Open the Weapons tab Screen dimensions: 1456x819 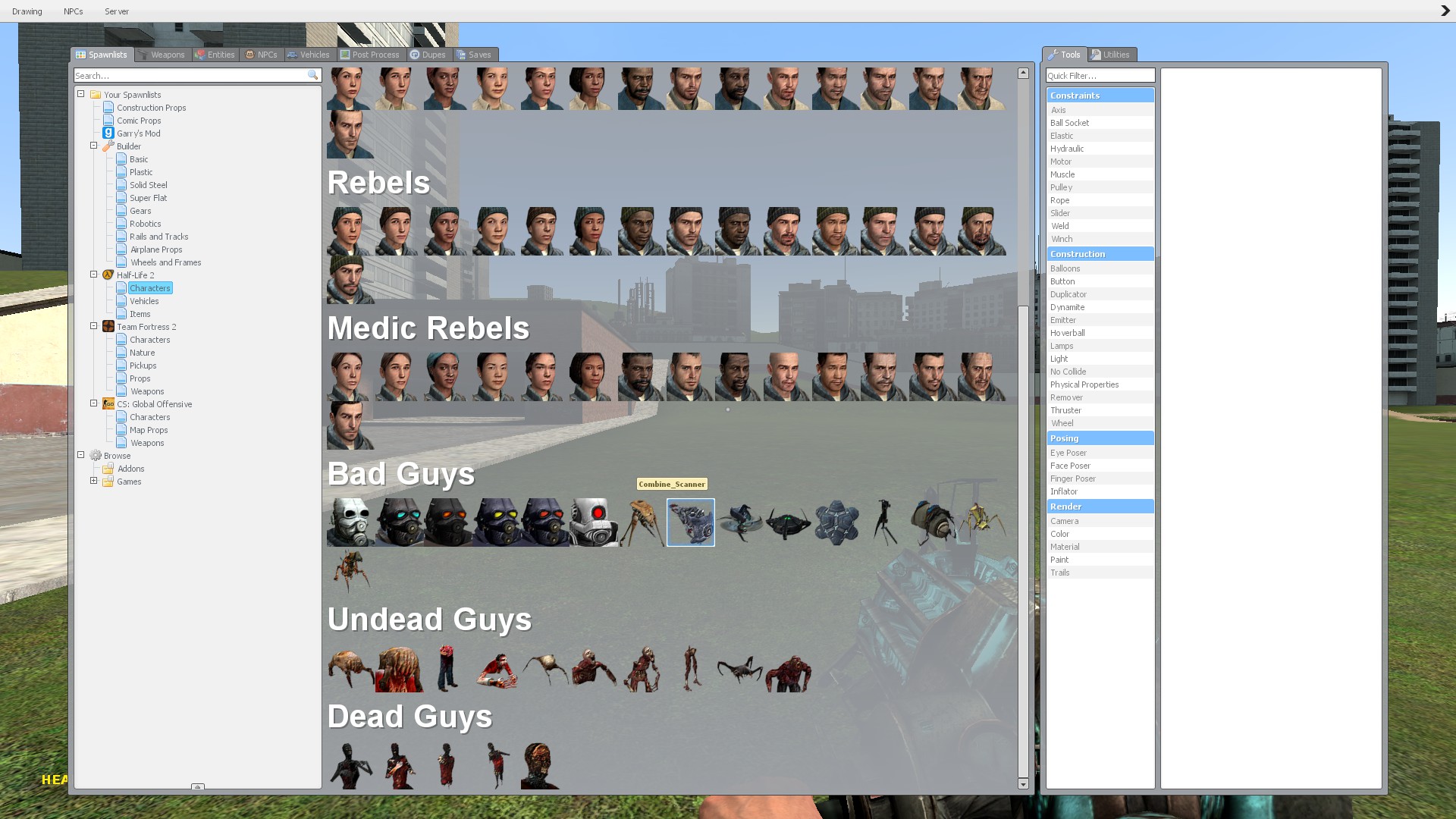tap(162, 55)
